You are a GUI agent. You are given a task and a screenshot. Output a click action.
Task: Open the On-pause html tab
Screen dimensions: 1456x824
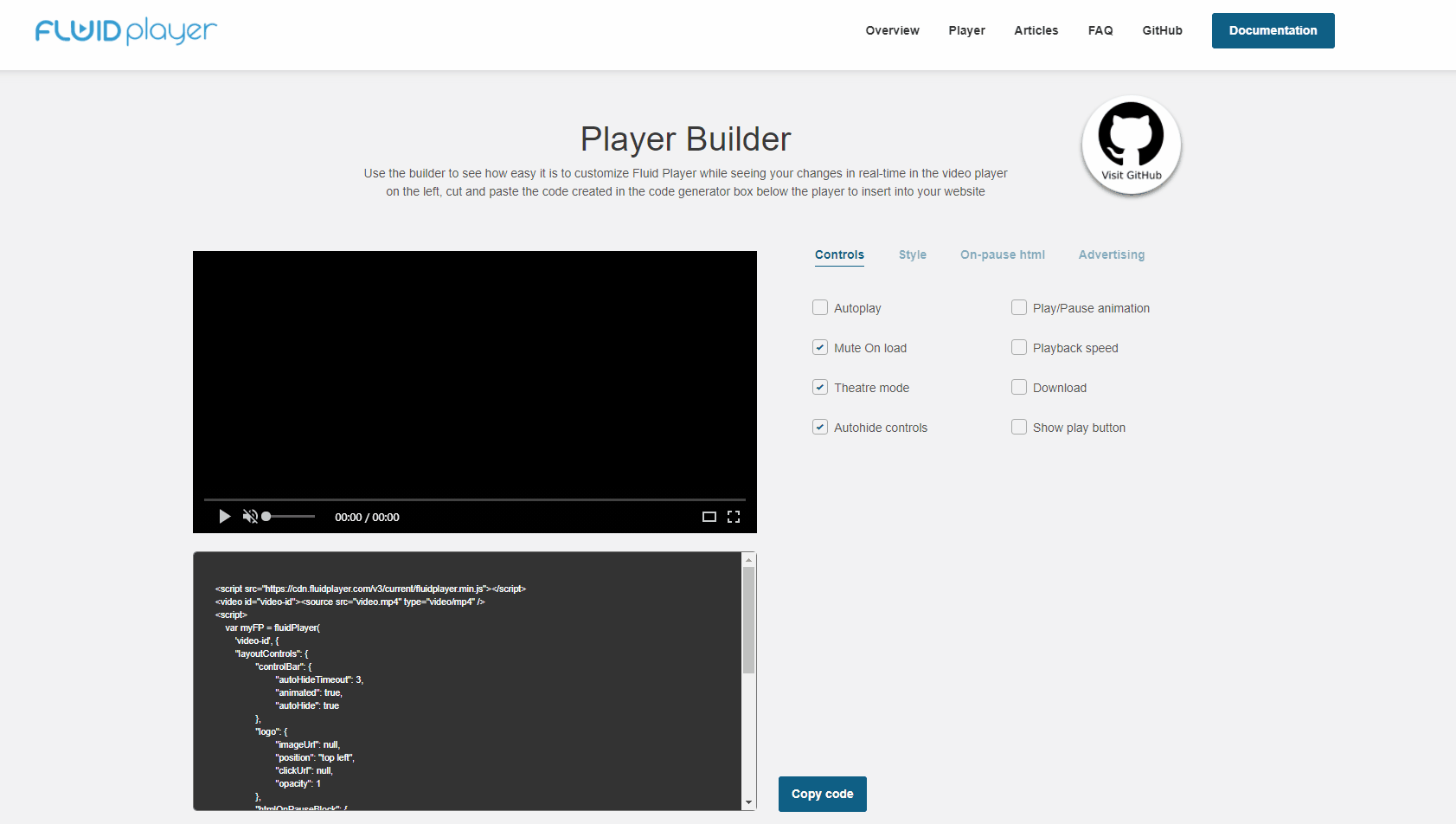tap(1003, 254)
